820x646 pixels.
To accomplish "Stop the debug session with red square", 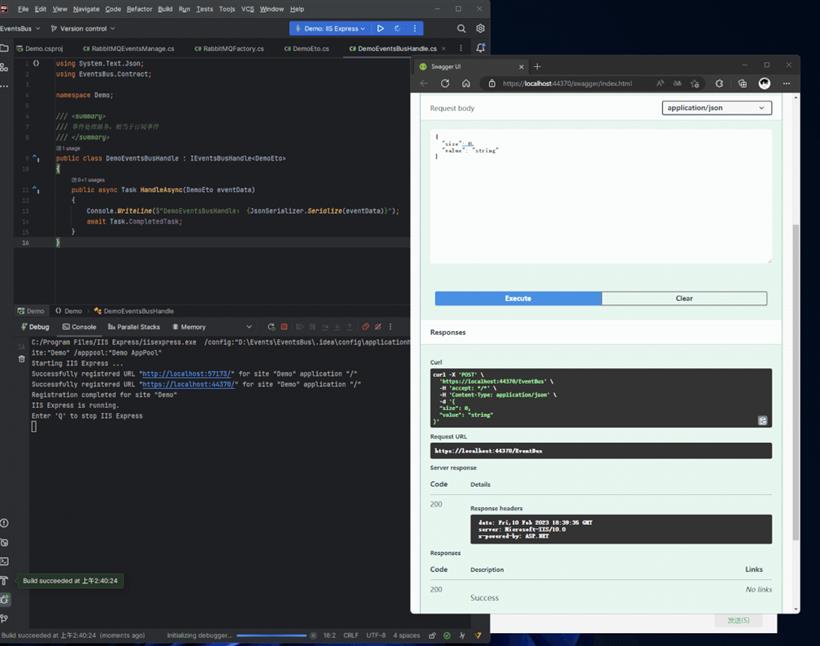I will point(284,326).
